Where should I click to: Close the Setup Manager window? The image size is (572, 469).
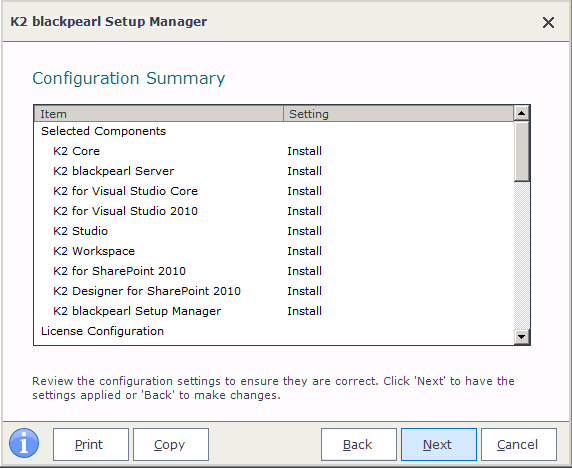[x=548, y=23]
